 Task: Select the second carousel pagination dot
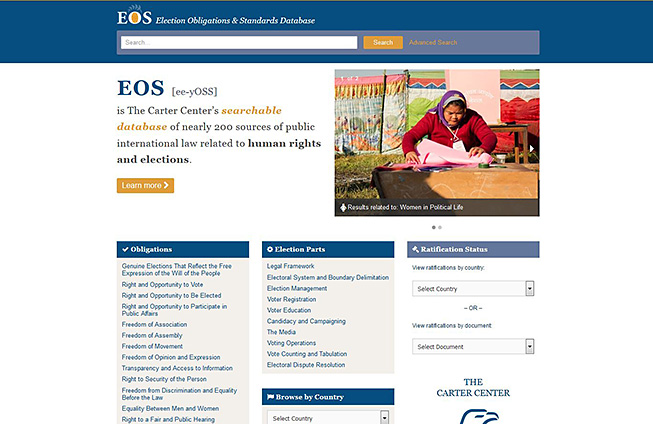440,227
